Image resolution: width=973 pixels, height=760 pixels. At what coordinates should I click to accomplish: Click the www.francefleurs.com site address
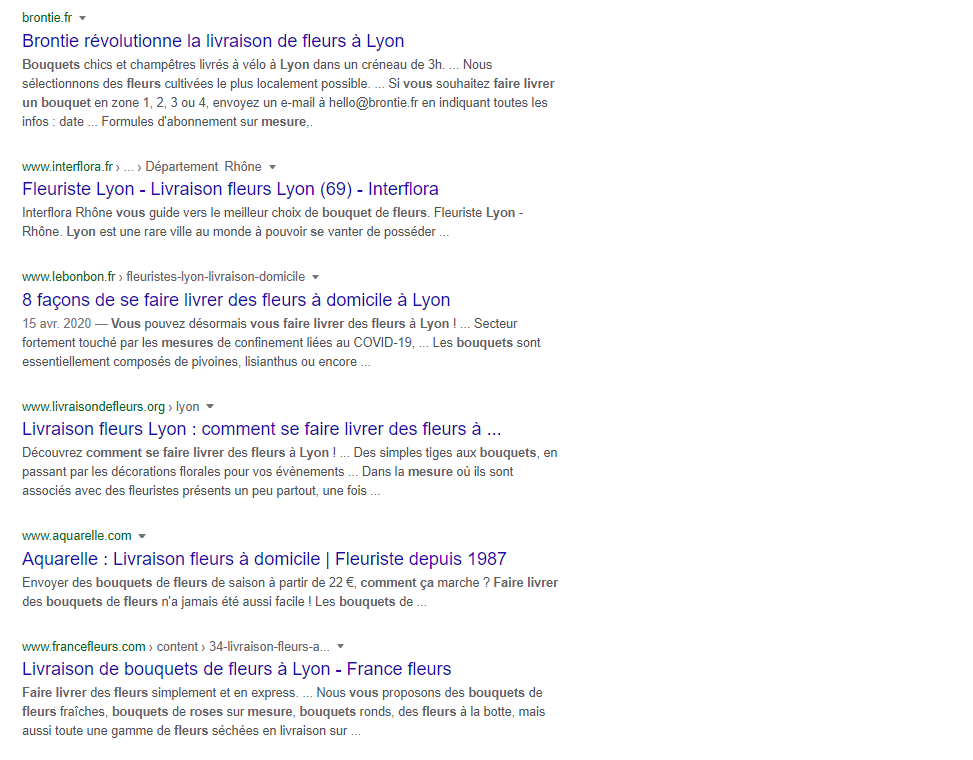point(84,646)
